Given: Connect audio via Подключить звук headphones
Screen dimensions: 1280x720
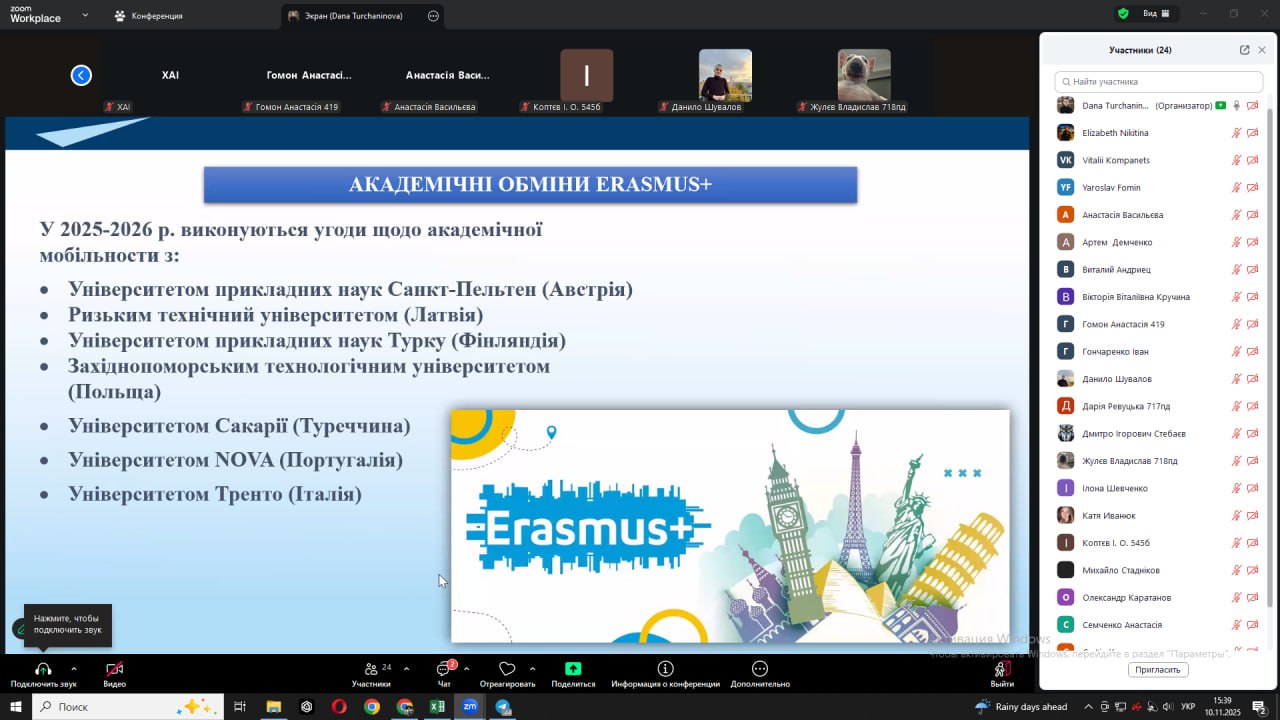Looking at the screenshot, I should coord(43,669).
